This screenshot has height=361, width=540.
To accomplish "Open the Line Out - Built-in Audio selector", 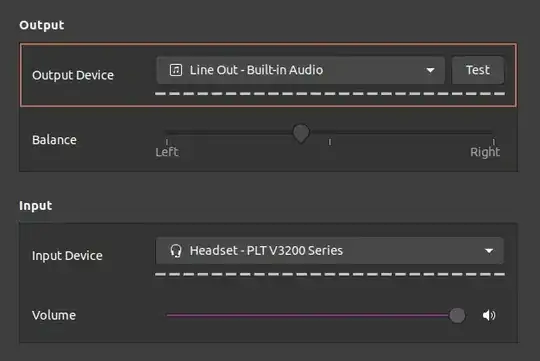I will [301, 70].
